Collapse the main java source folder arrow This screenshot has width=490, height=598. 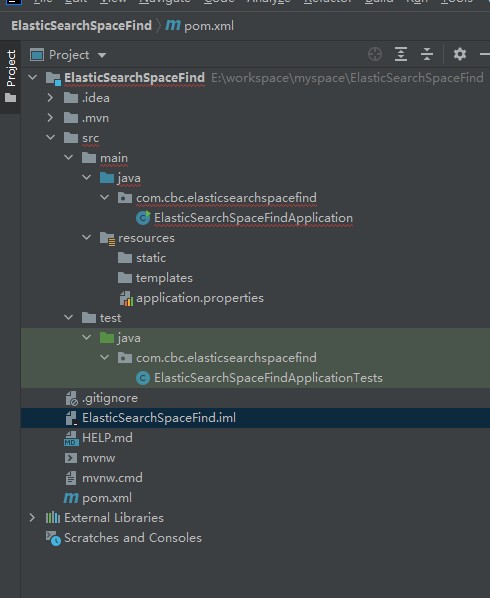coord(87,177)
